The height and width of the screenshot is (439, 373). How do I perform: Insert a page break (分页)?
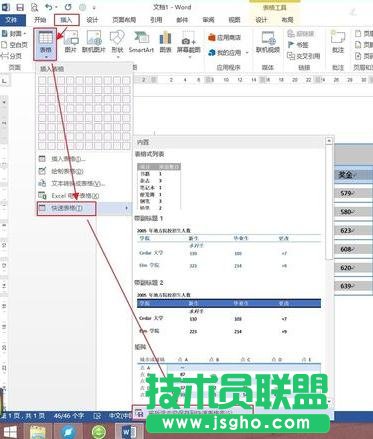pos(11,56)
